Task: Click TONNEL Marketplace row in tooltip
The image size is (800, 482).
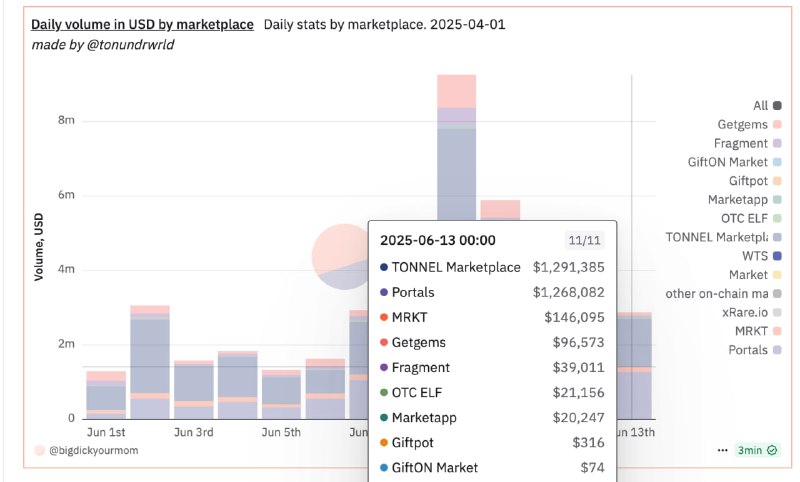Action: point(492,267)
